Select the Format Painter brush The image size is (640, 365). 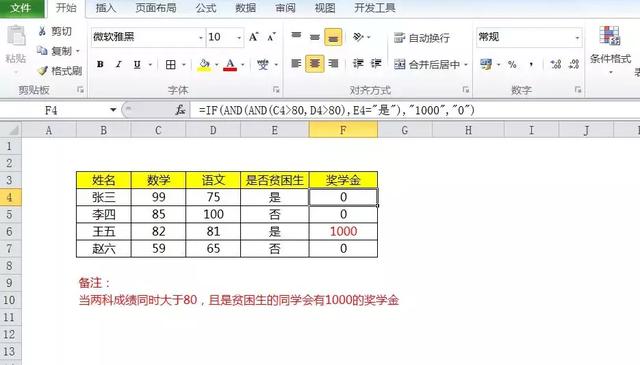coord(42,71)
